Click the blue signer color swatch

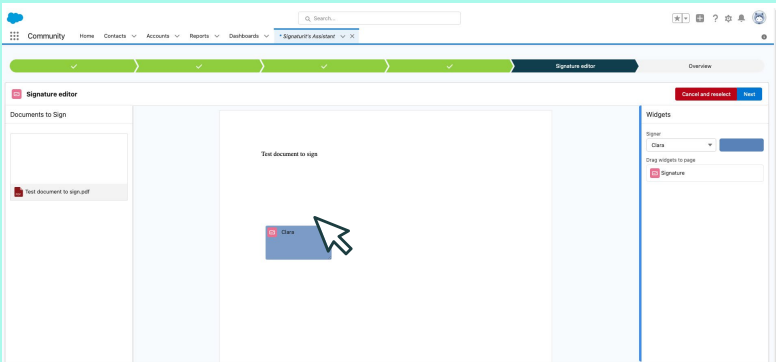point(741,145)
